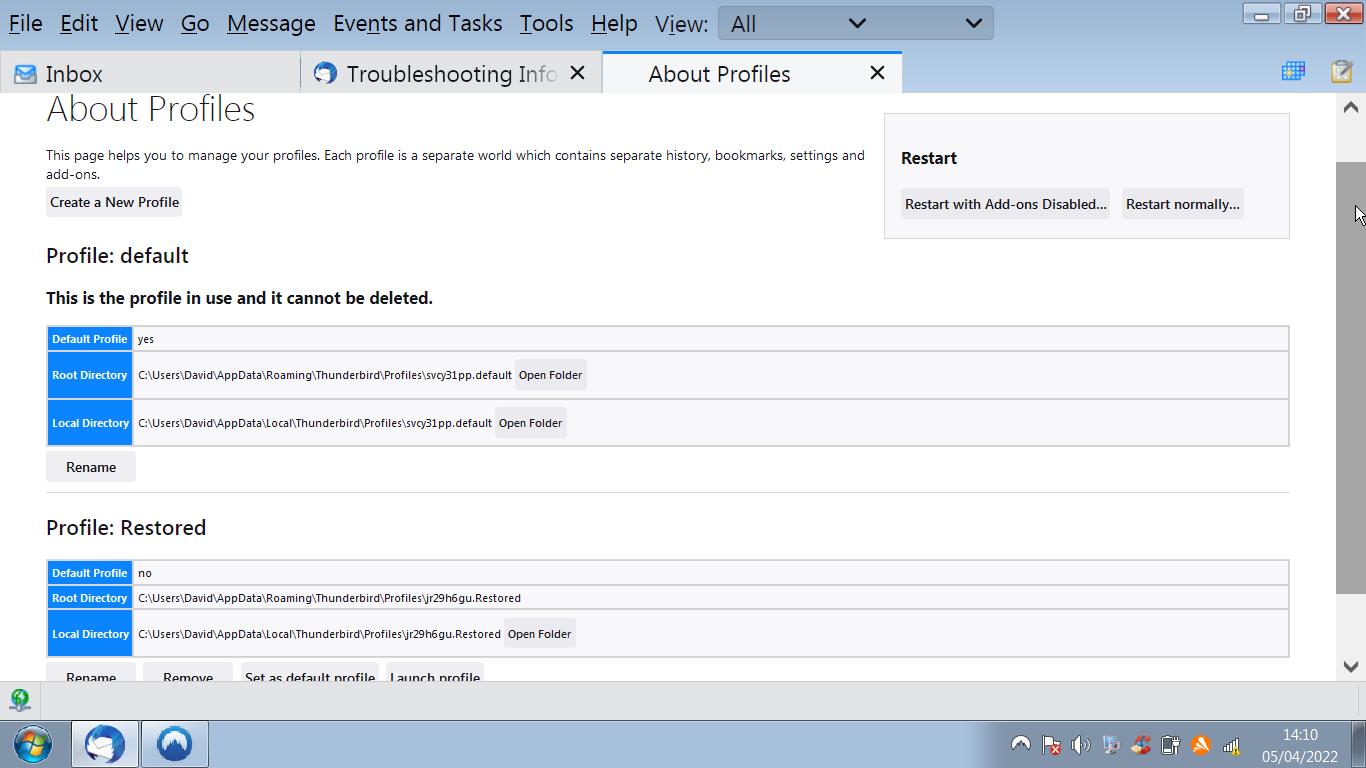This screenshot has width=1366, height=768.
Task: Open the Windows Start menu
Action: click(33, 744)
